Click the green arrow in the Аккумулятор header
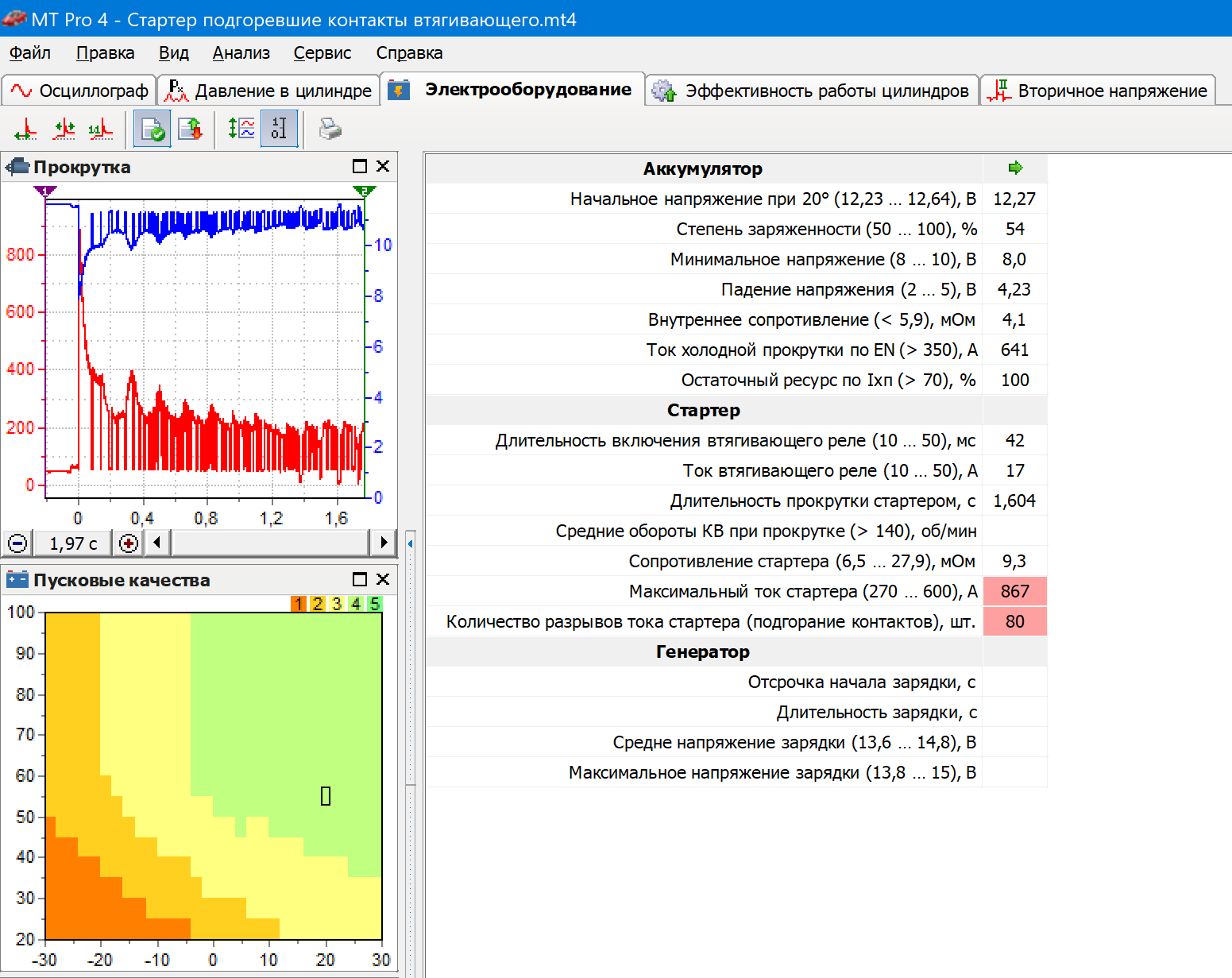 1014,168
